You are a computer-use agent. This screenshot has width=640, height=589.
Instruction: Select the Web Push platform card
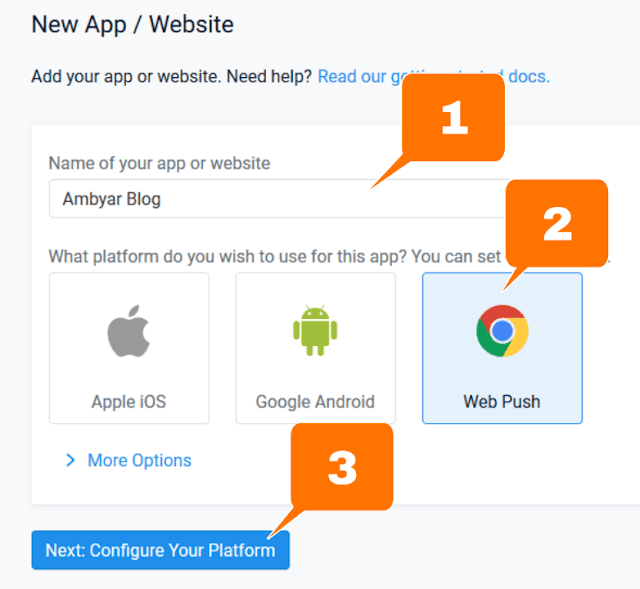(502, 348)
